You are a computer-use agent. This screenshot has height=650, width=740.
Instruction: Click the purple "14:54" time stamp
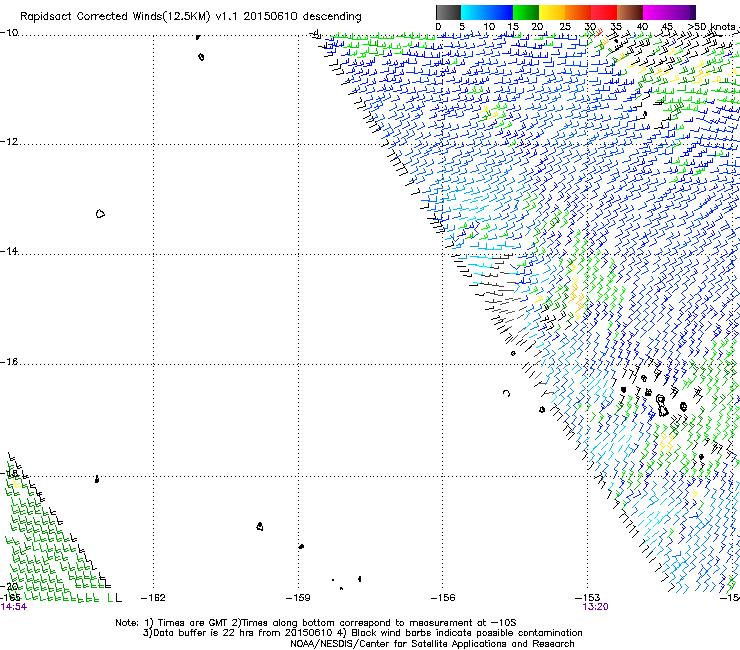click(14, 607)
